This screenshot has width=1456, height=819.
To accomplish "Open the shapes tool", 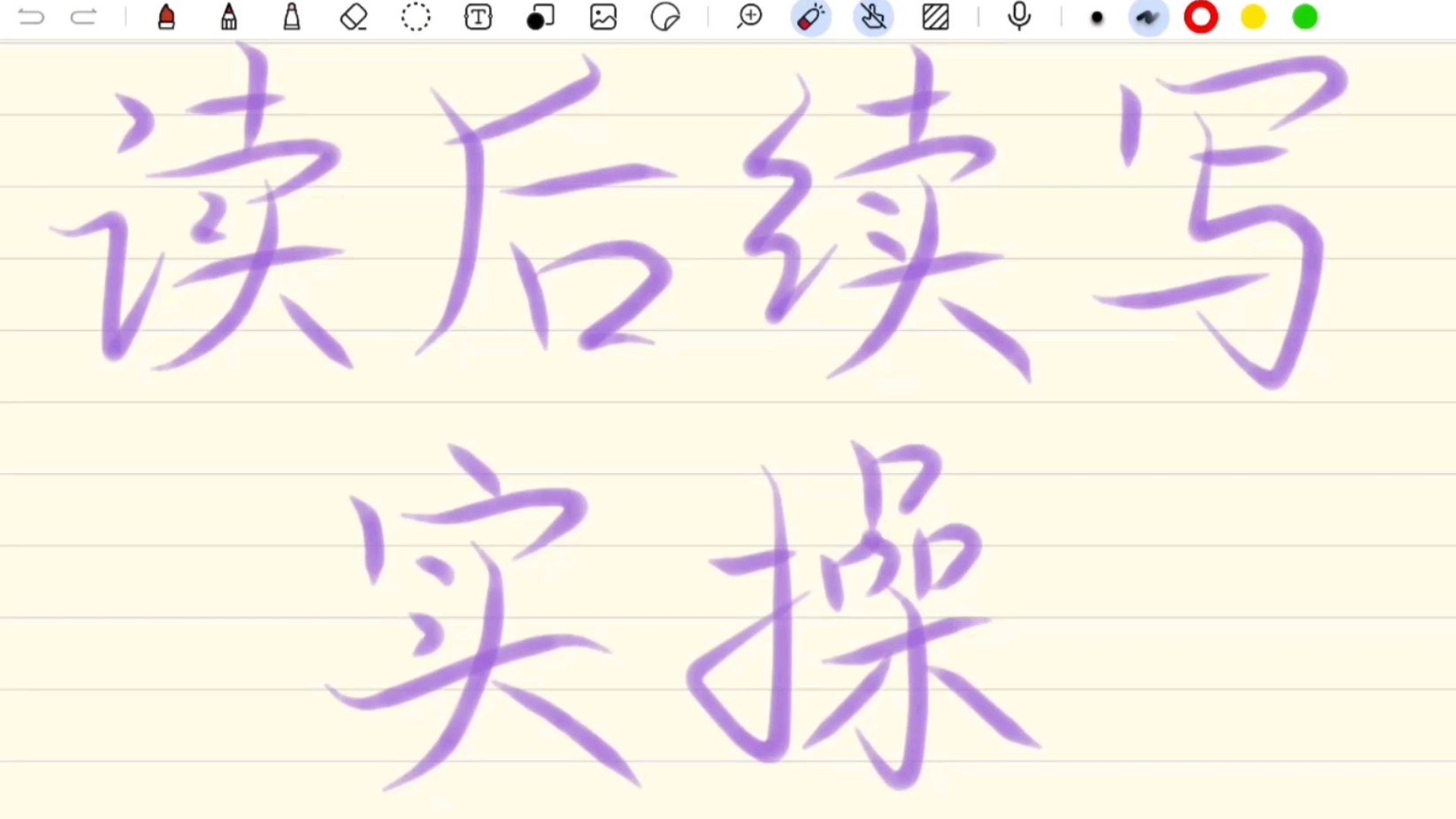I will [541, 17].
